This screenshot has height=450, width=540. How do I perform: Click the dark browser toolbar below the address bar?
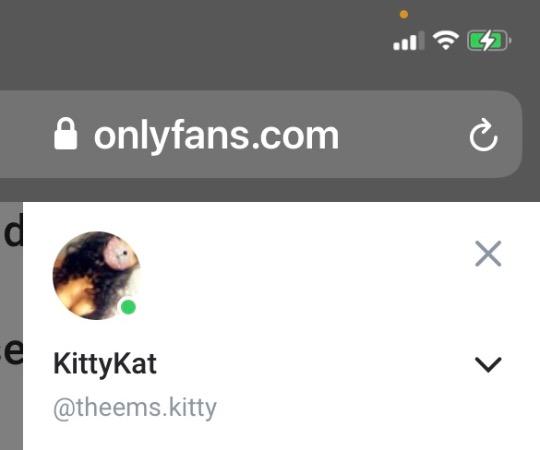tap(270, 190)
